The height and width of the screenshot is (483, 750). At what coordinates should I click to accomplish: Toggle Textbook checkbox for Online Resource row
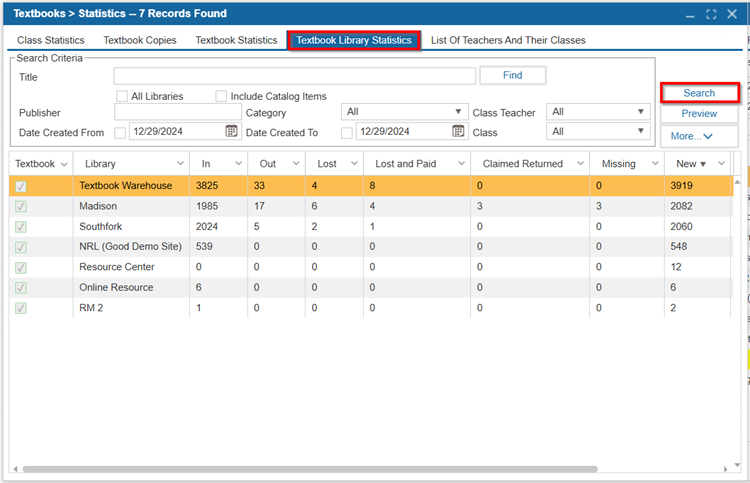point(21,287)
